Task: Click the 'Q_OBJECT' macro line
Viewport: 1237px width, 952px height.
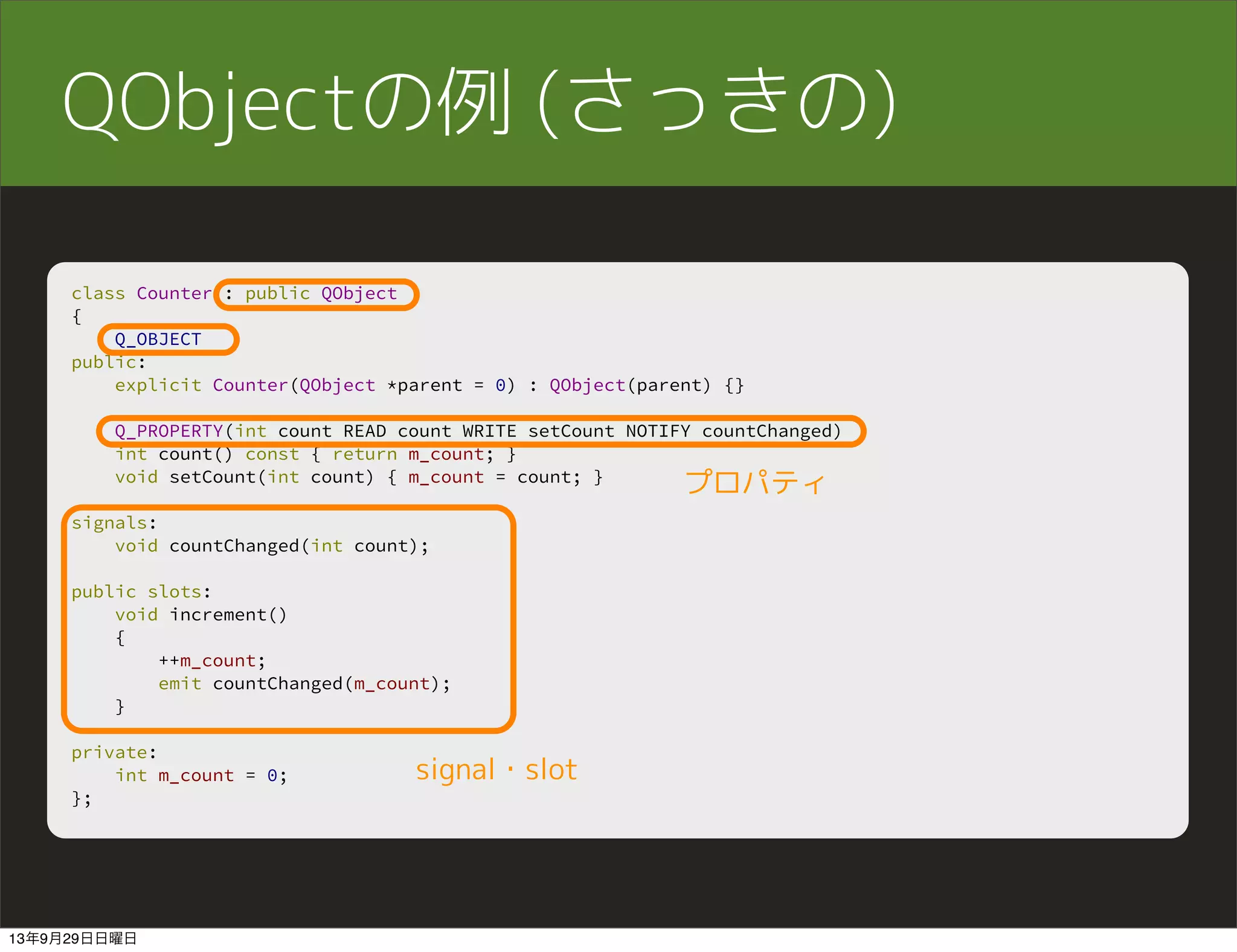Action: [x=158, y=339]
